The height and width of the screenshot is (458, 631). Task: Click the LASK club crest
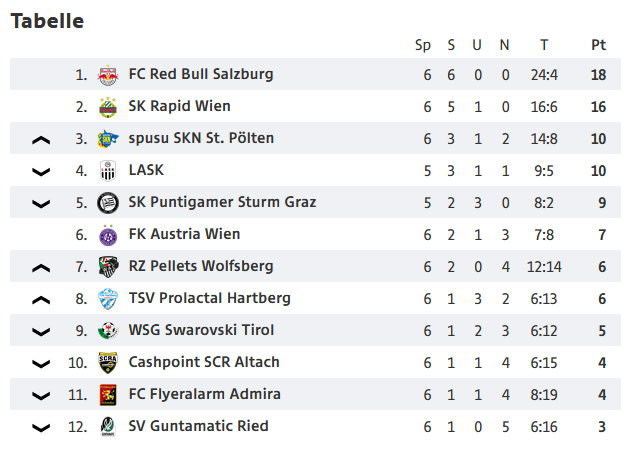tap(108, 171)
